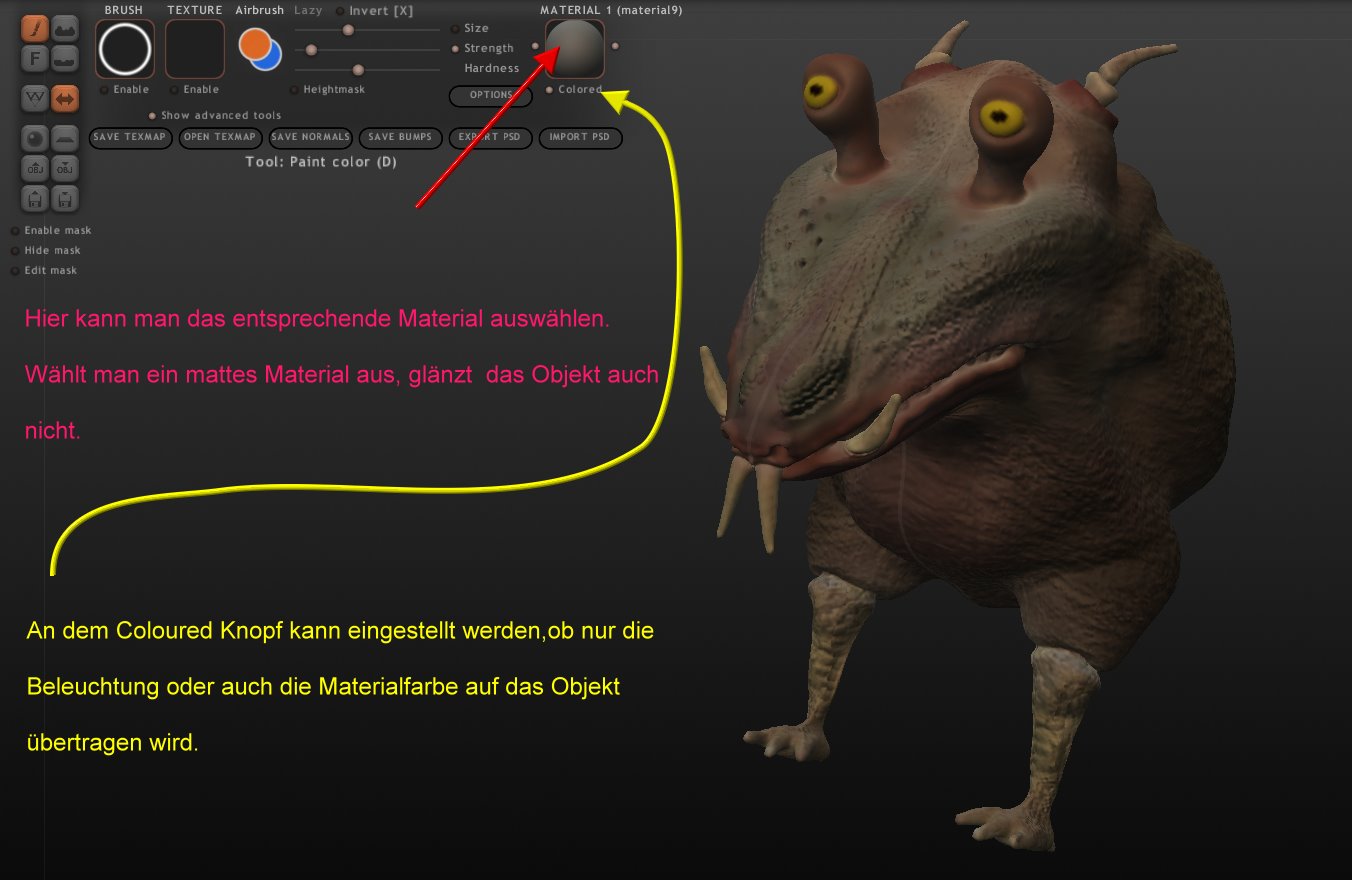Turn on Enable mask

coord(15,231)
